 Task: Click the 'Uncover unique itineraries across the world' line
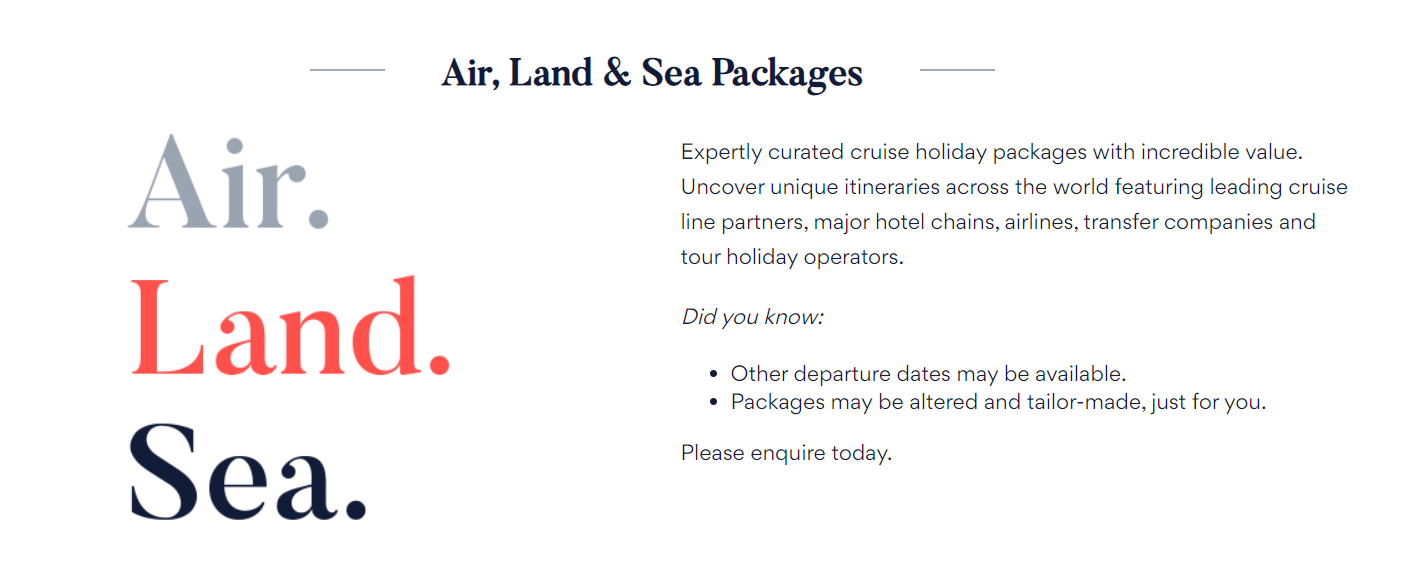click(1014, 187)
